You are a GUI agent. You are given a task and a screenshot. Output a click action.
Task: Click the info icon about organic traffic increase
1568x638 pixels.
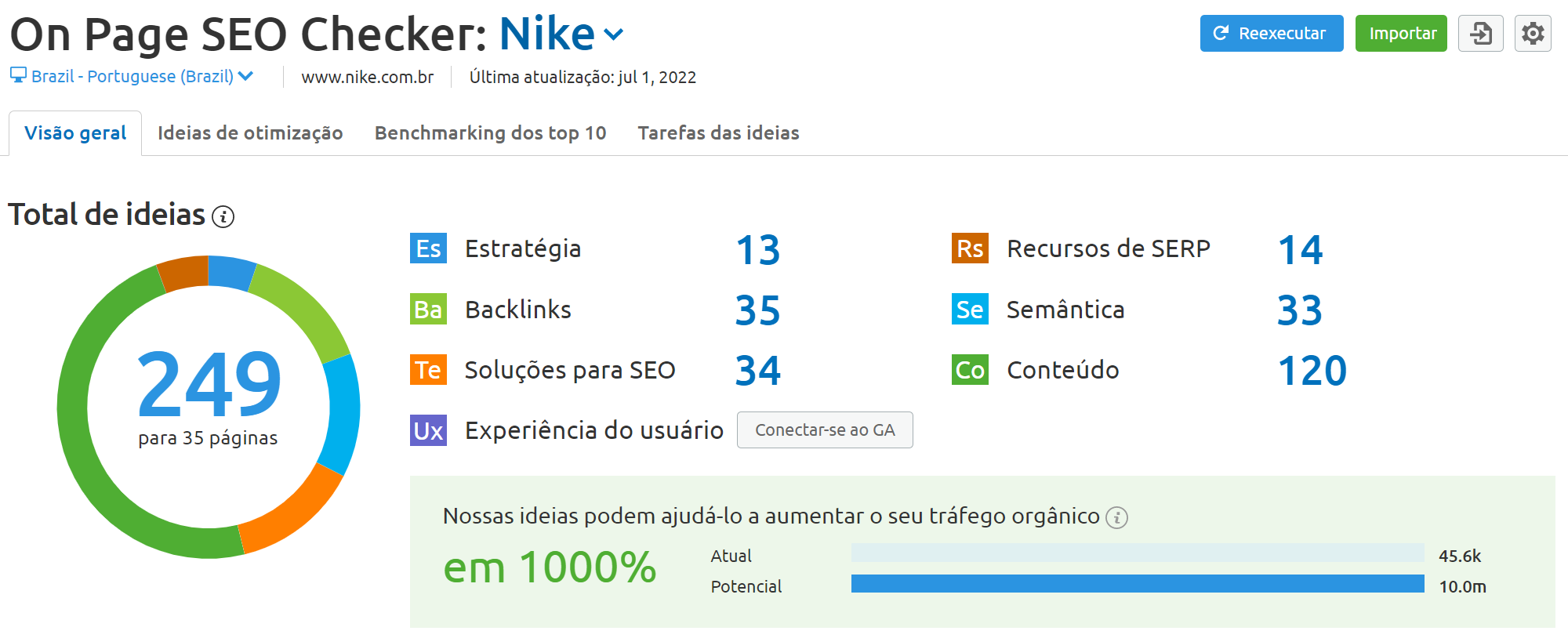(x=1117, y=517)
